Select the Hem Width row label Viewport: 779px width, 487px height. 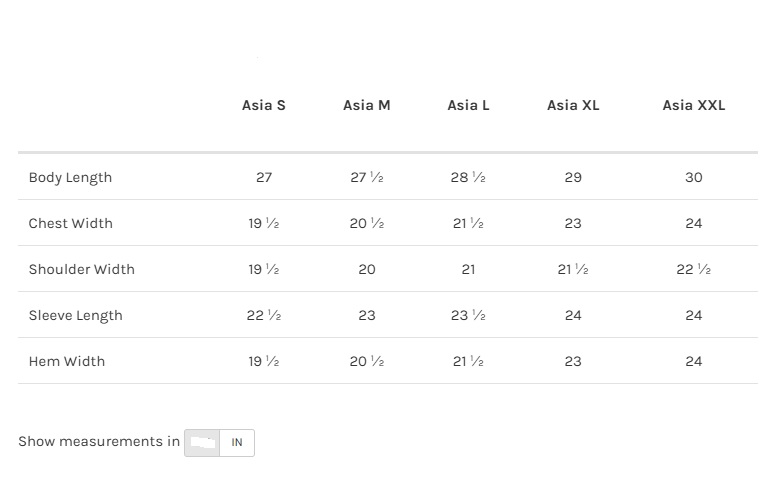66,361
